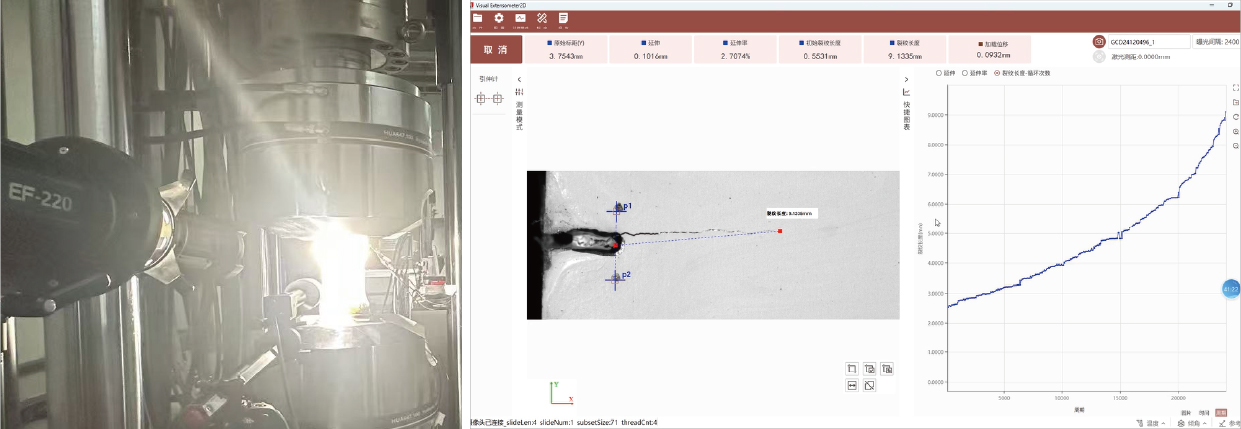Open the folder icon in top toolbar
This screenshot has height=429, width=1241.
478,18
